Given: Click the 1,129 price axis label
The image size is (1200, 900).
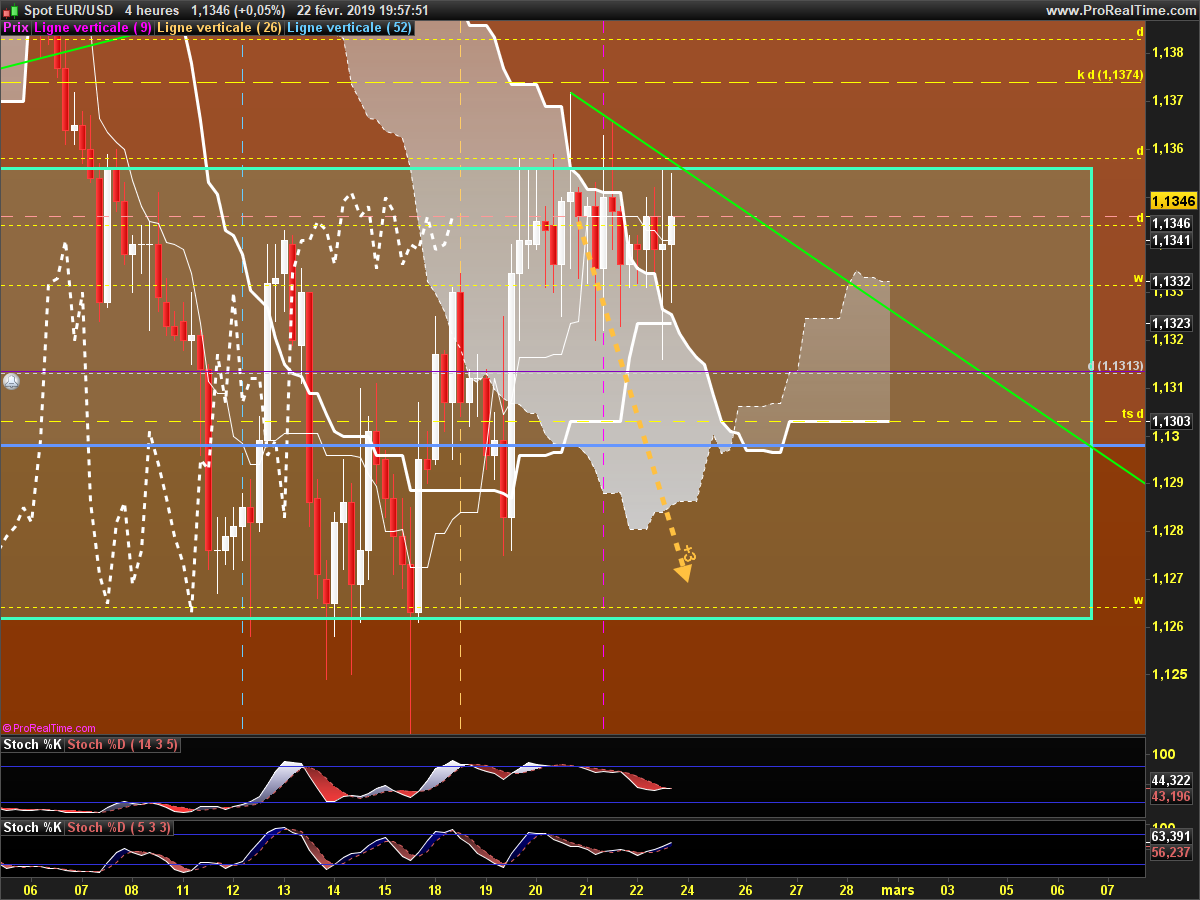Looking at the screenshot, I should [x=1169, y=482].
